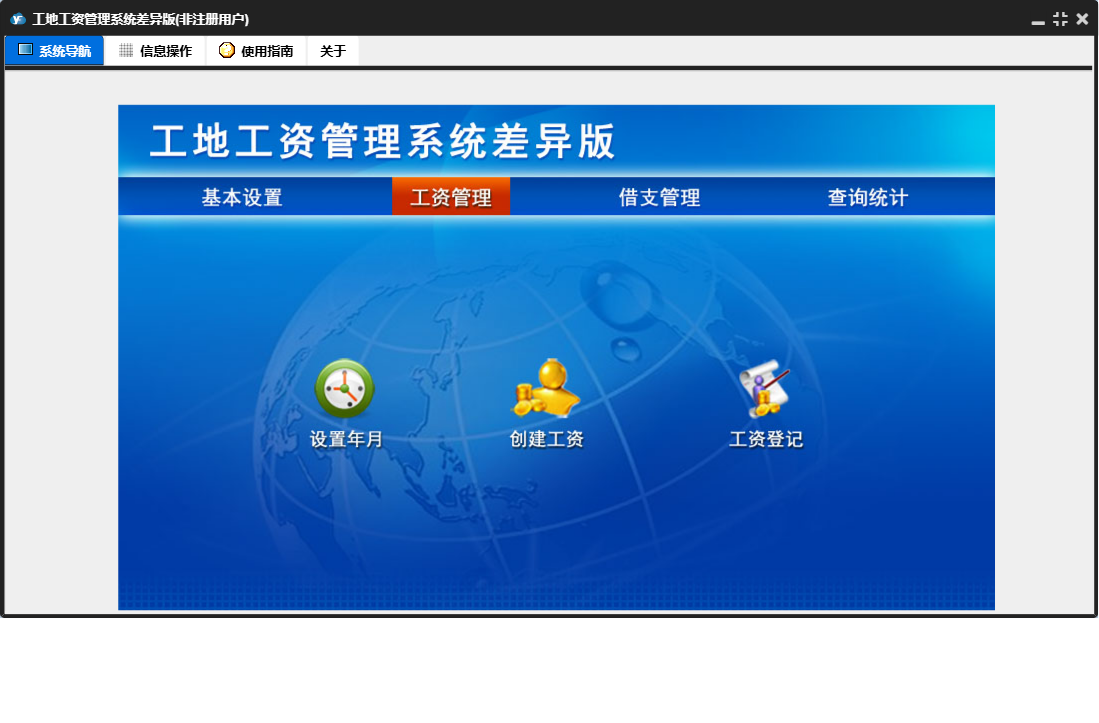Close the 工地工资管理系统 window
1099x723 pixels.
click(1082, 19)
